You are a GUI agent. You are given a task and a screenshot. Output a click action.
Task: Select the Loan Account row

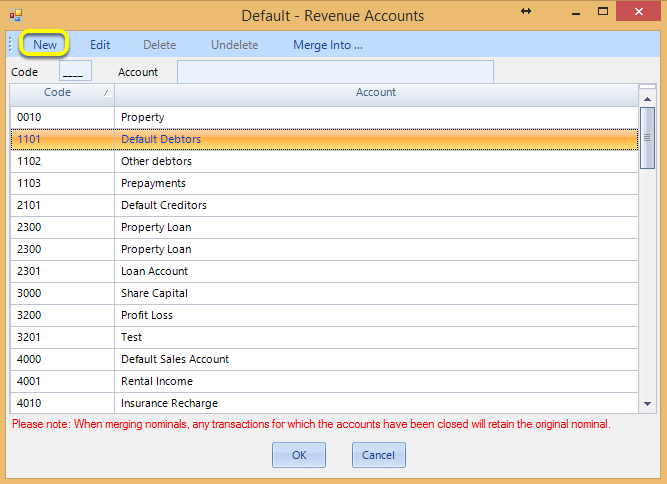point(324,271)
